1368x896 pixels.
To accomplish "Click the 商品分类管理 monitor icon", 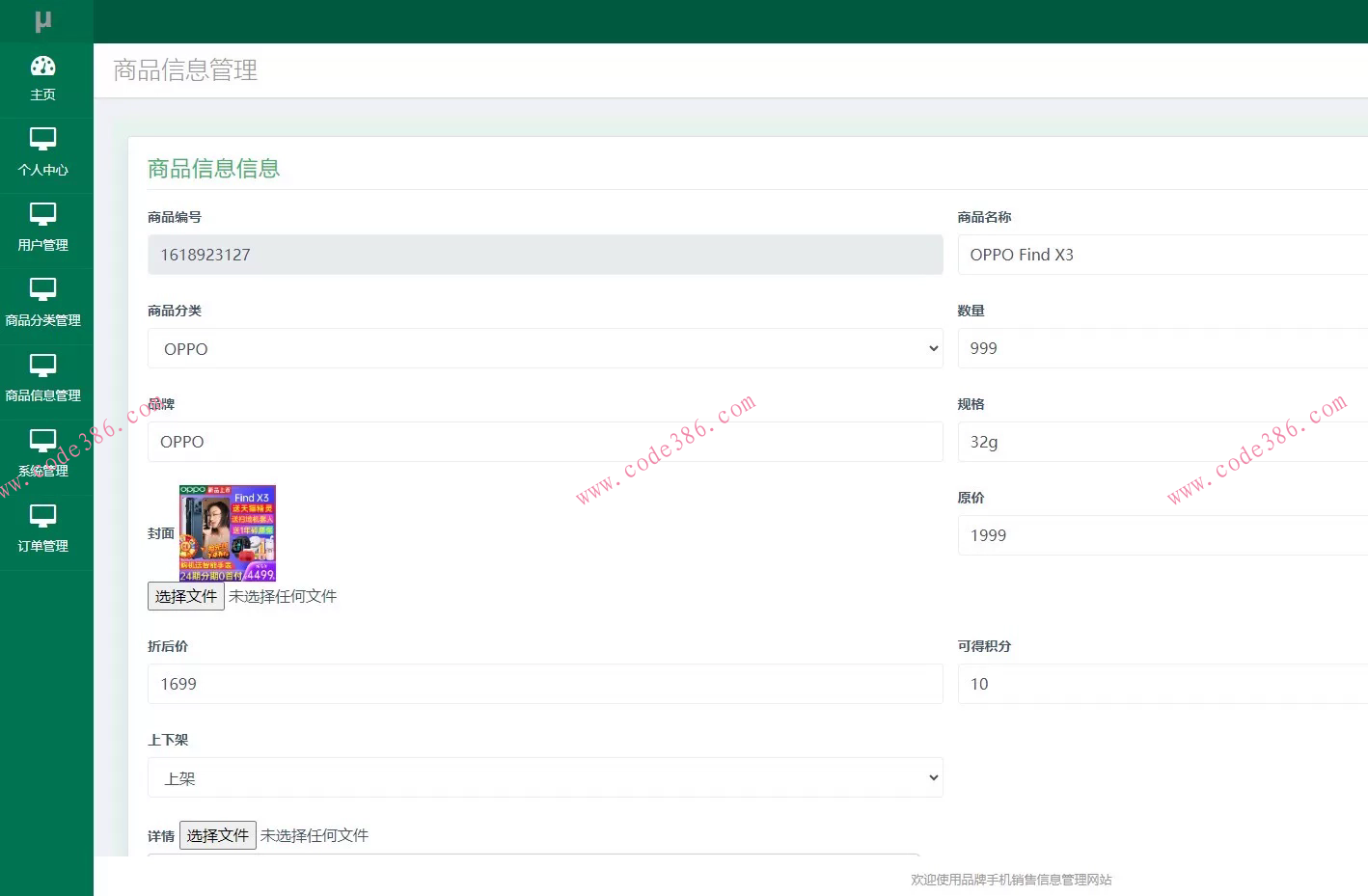I will point(43,290).
